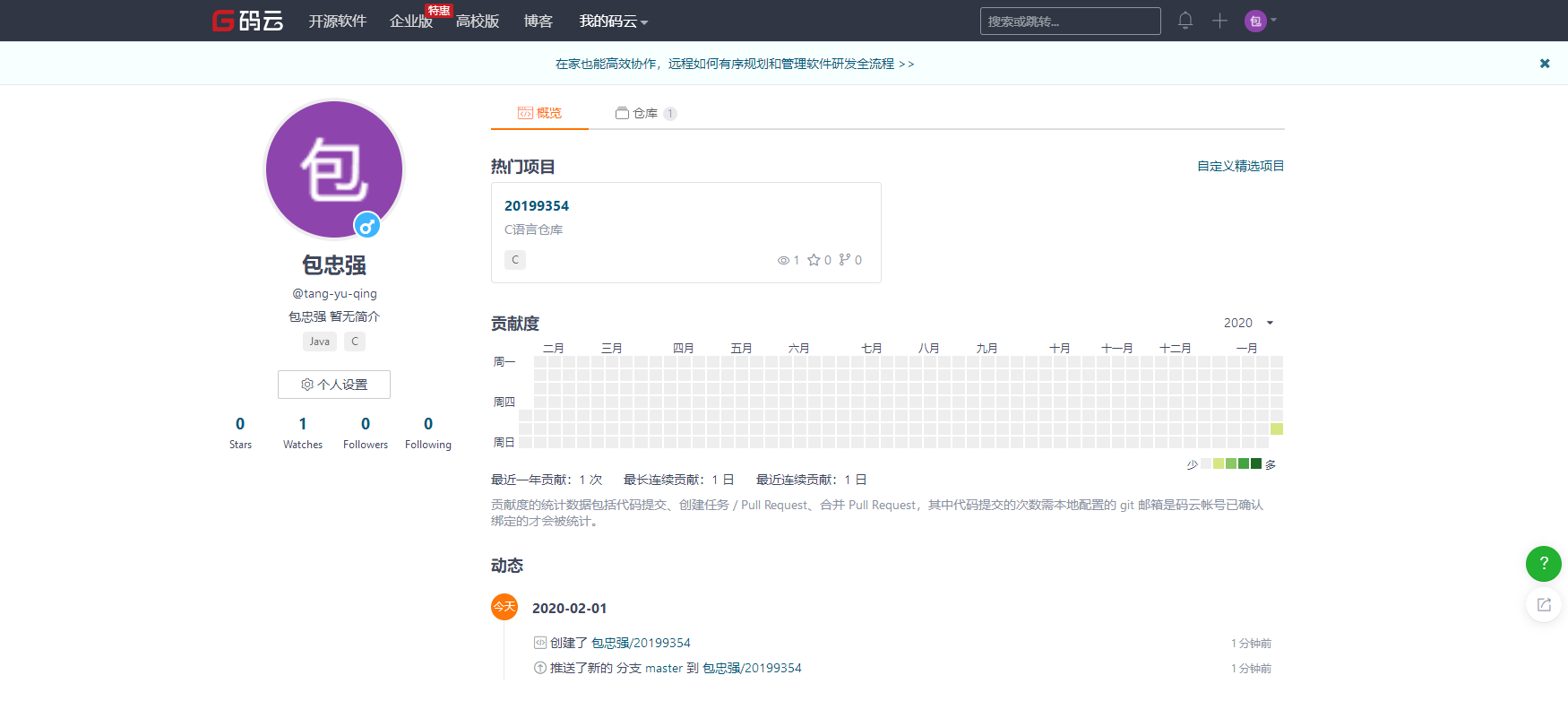Click the 包忠强 暂无简介 bio text
1568x701 pixels.
pyautogui.click(x=334, y=316)
